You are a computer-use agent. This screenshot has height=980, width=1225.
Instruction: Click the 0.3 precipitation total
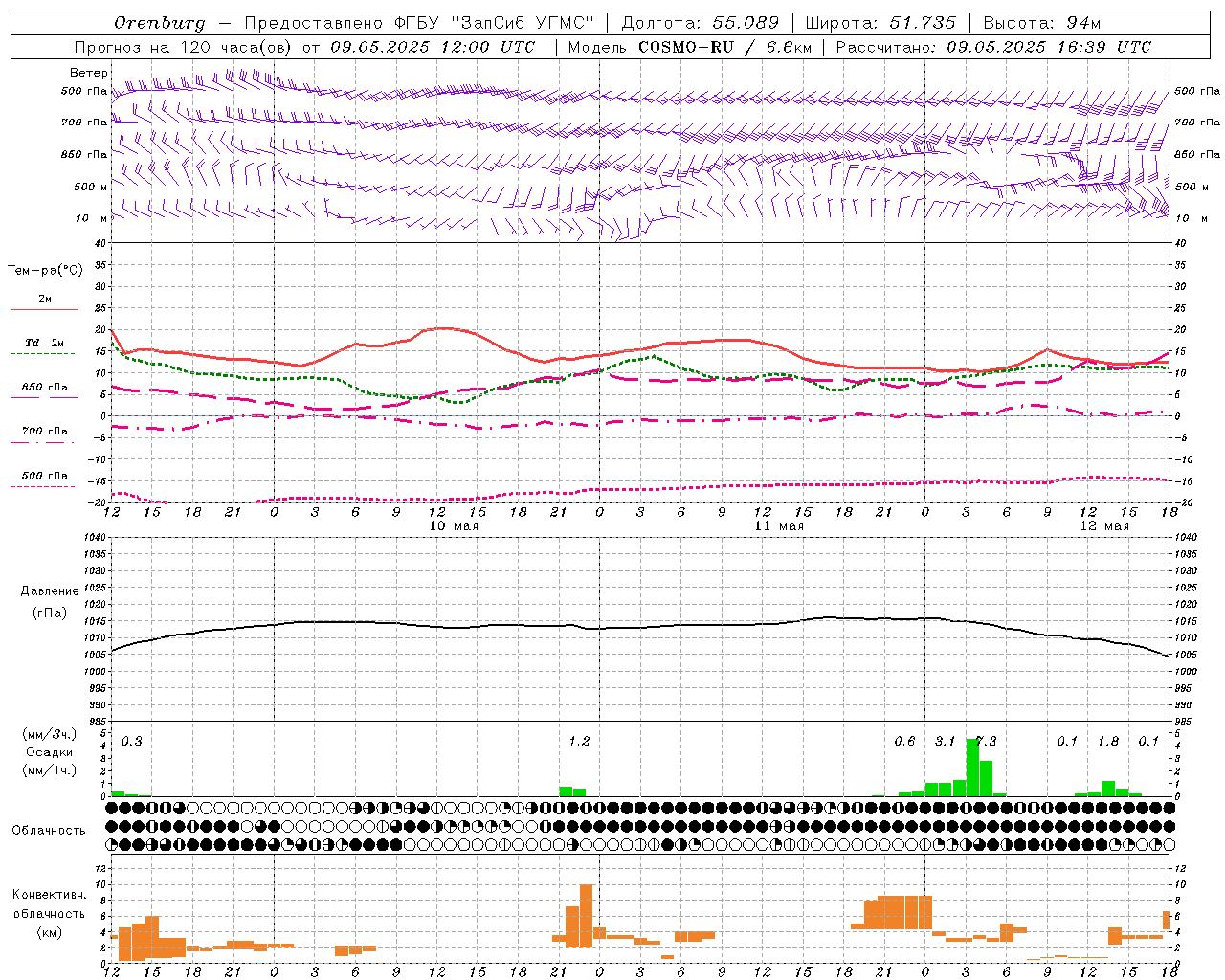pos(131,741)
